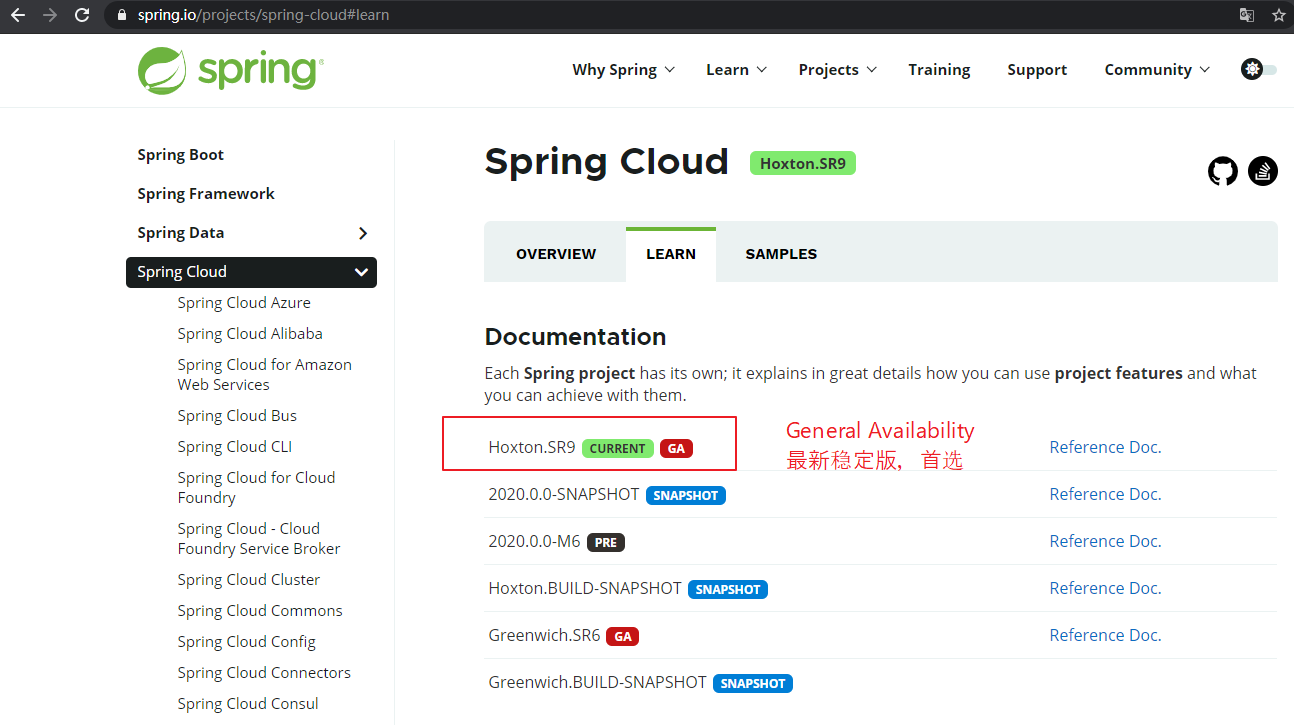The height and width of the screenshot is (725, 1294).
Task: Collapse the Spring Cloud sidebar section
Action: click(x=361, y=272)
